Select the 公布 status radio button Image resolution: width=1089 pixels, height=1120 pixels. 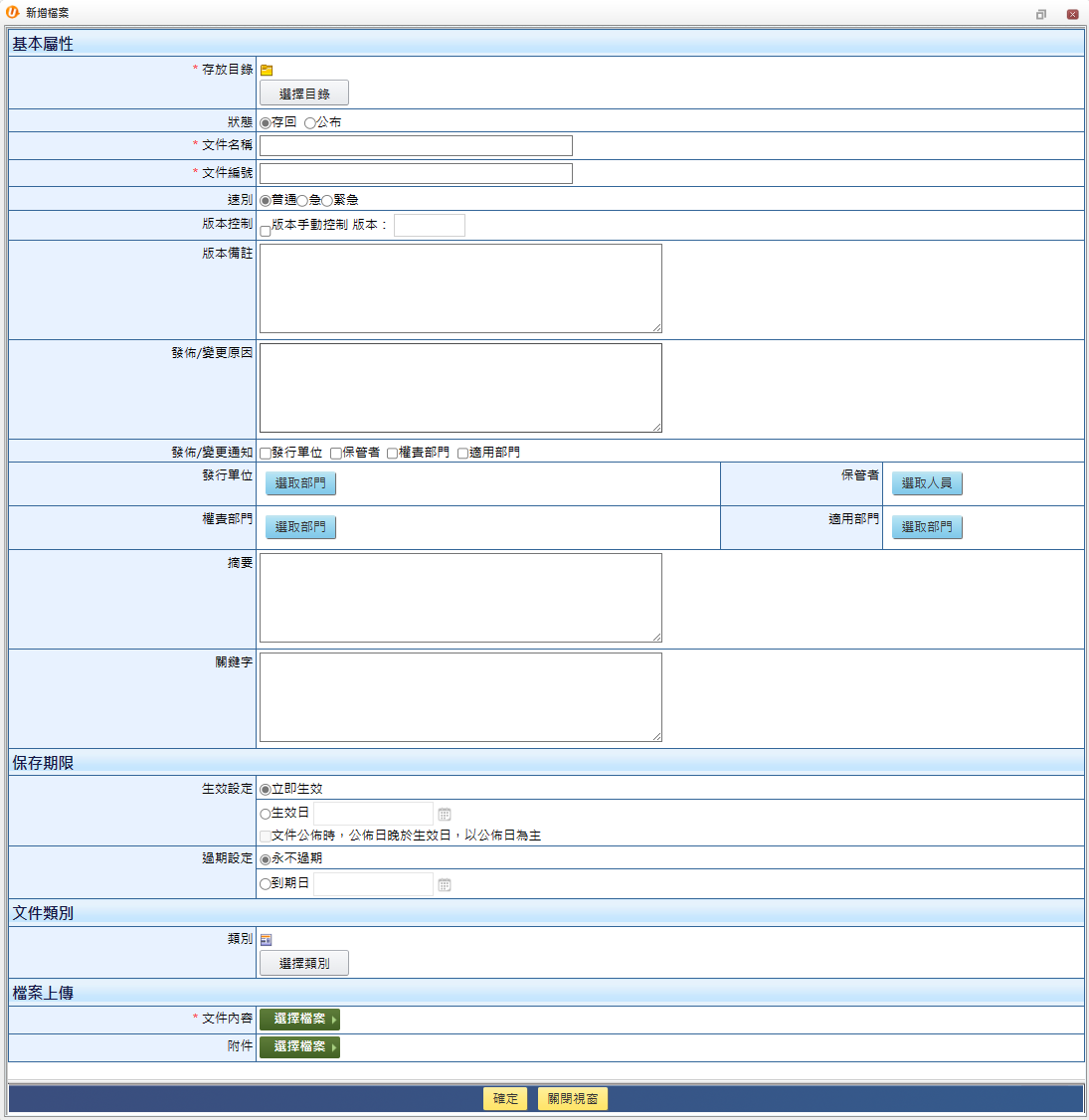[x=310, y=122]
